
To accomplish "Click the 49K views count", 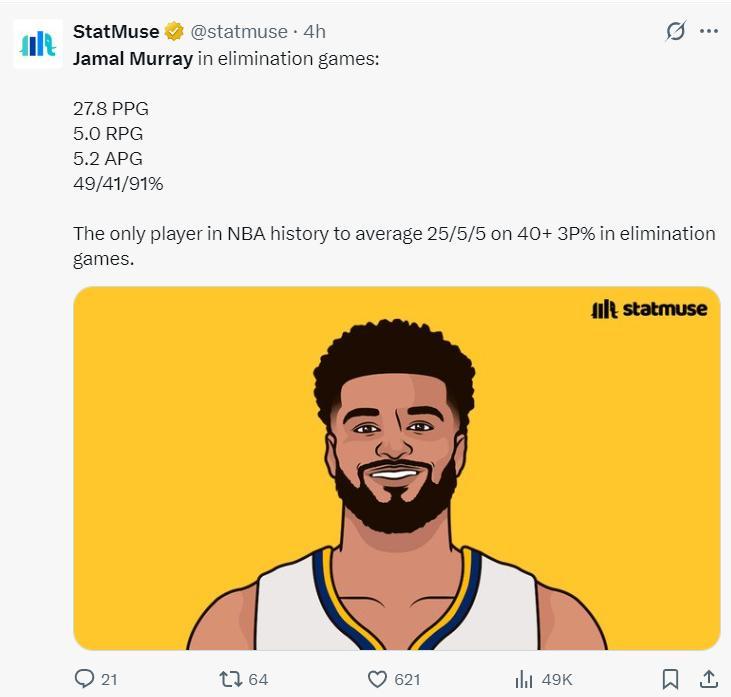I will (x=557, y=679).
